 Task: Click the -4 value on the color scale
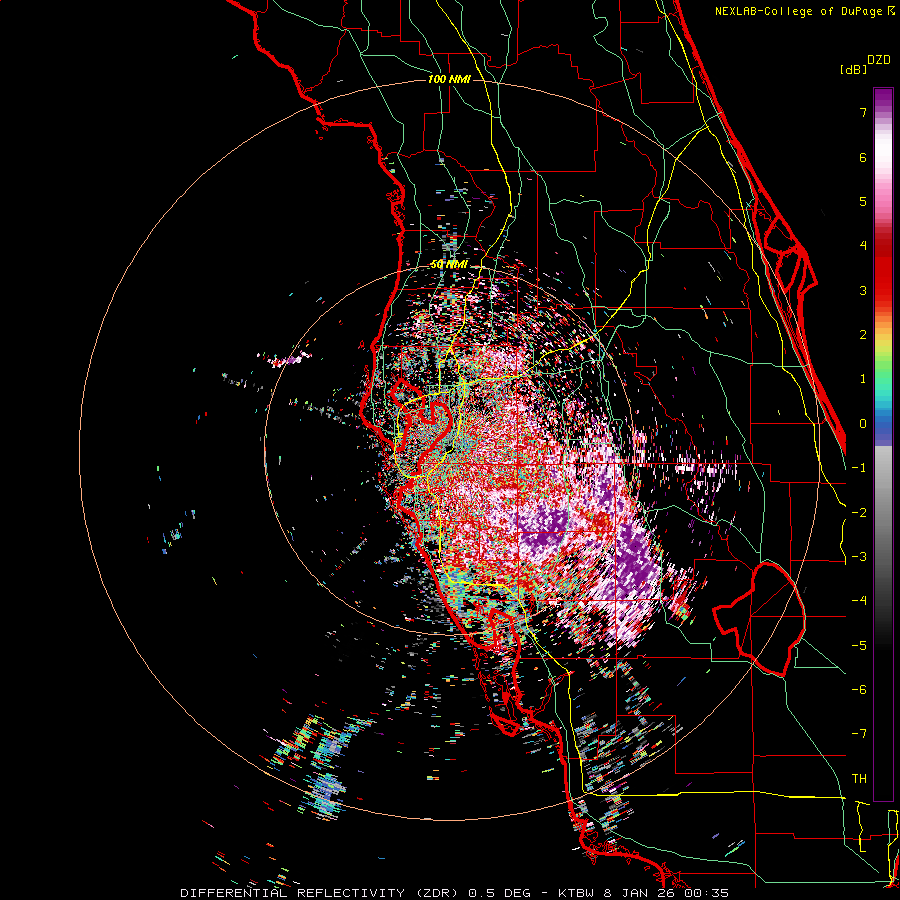pos(859,600)
